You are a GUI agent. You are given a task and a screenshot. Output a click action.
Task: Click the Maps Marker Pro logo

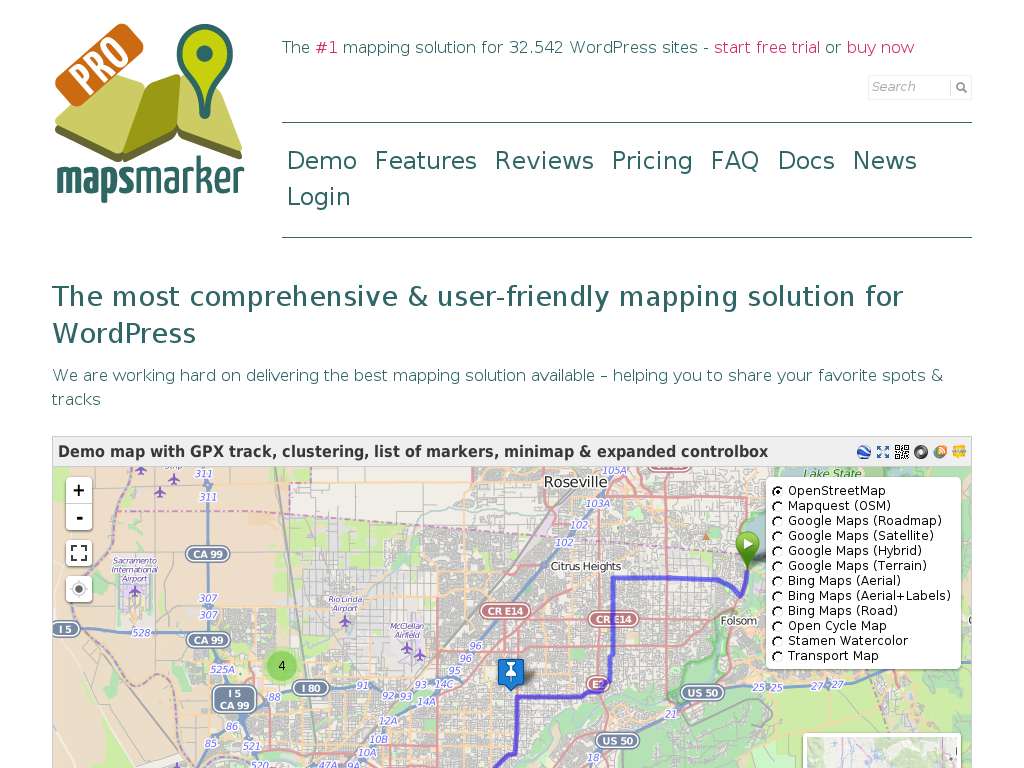click(150, 112)
